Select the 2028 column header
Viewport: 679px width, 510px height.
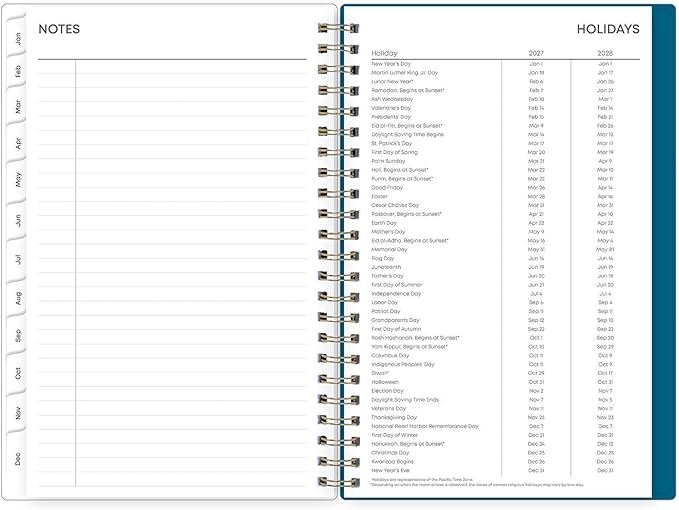(605, 53)
